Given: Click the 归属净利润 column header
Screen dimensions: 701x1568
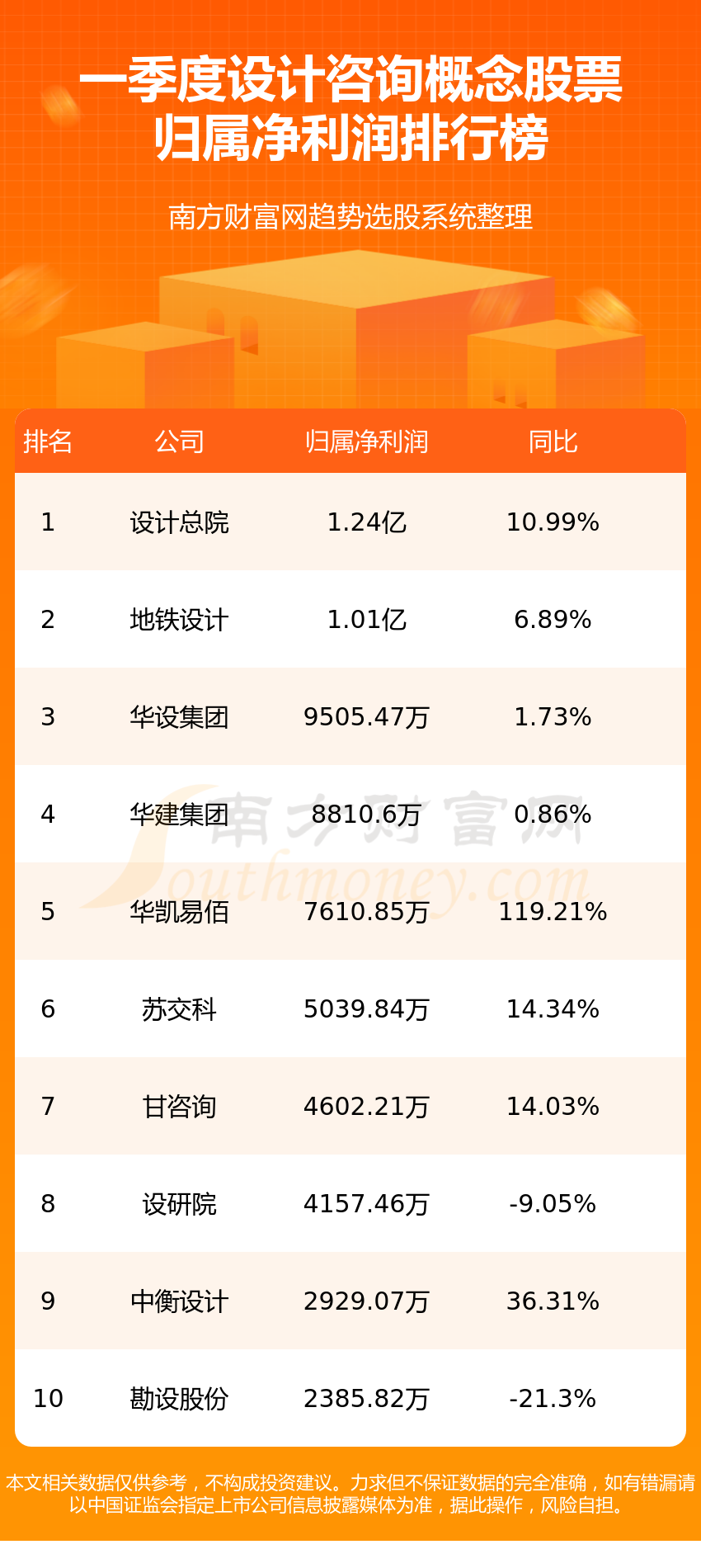Looking at the screenshot, I should [367, 442].
